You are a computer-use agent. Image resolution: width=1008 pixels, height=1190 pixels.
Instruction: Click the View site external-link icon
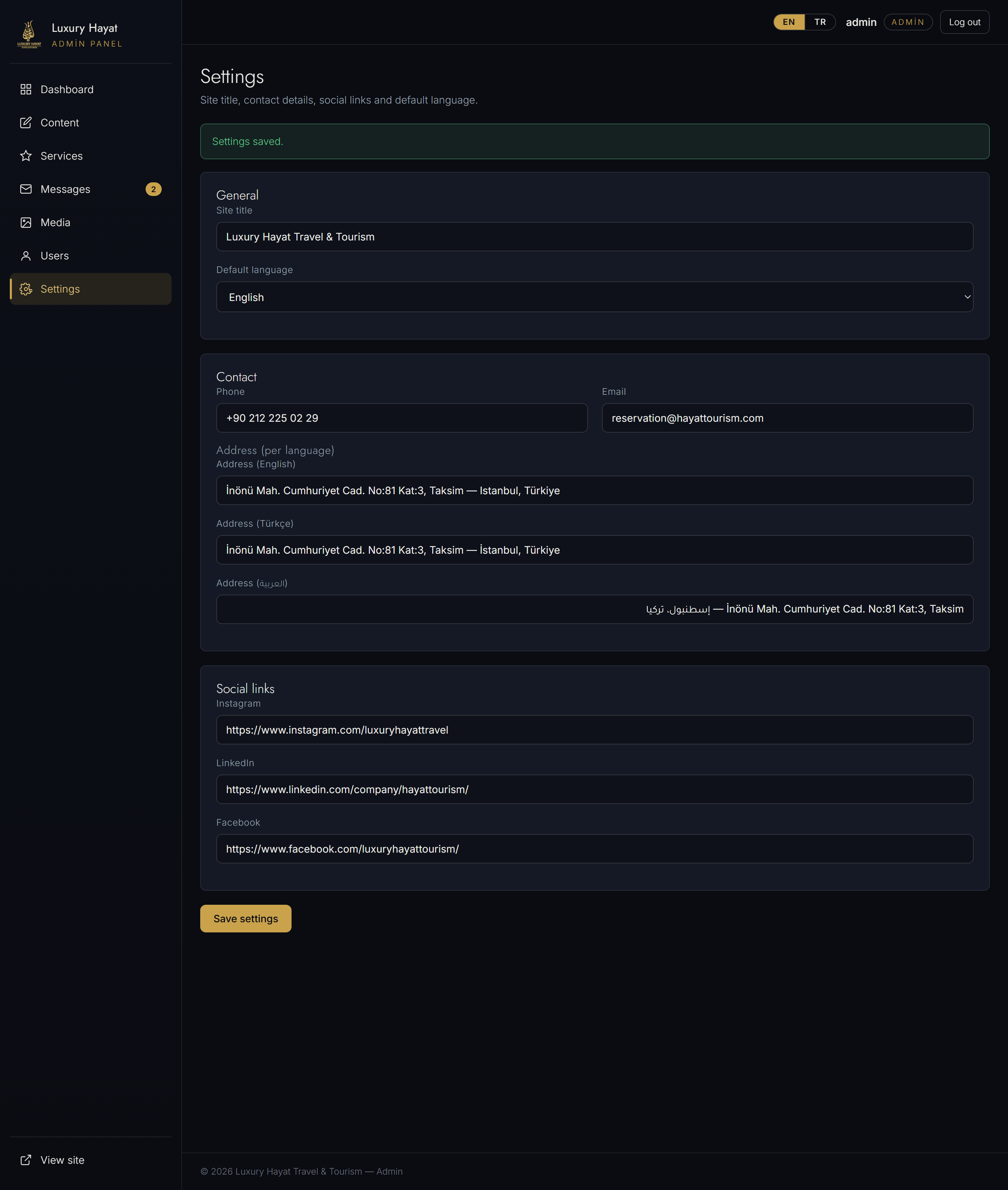26,1160
